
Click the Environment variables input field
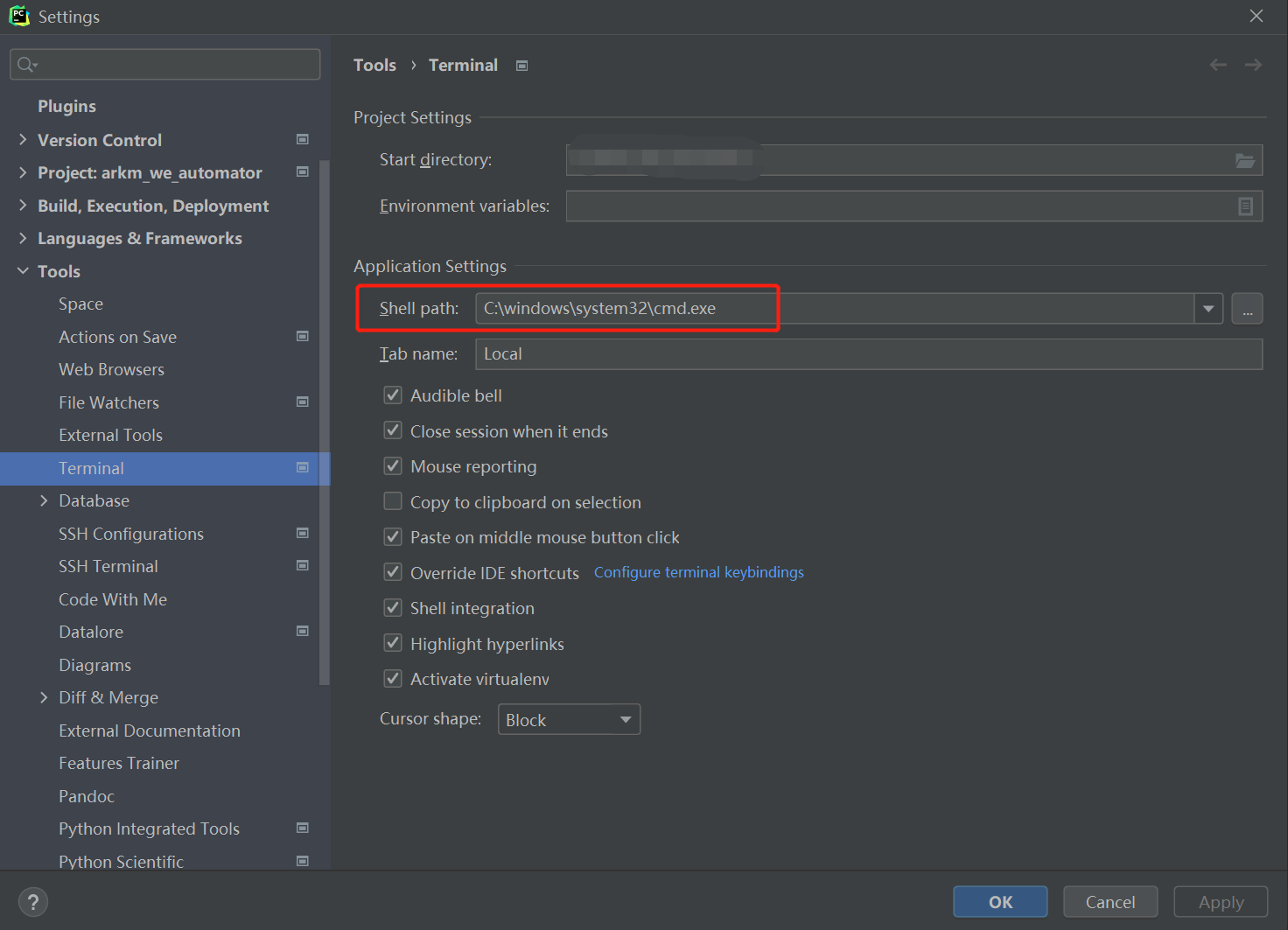[x=914, y=206]
